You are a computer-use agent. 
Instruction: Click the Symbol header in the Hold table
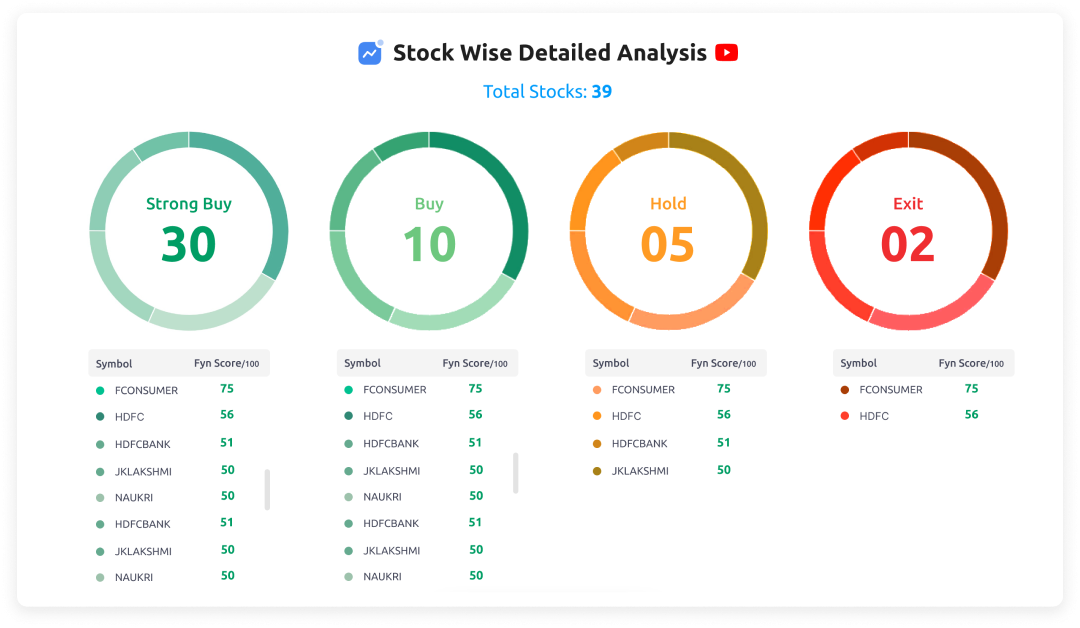tap(611, 363)
